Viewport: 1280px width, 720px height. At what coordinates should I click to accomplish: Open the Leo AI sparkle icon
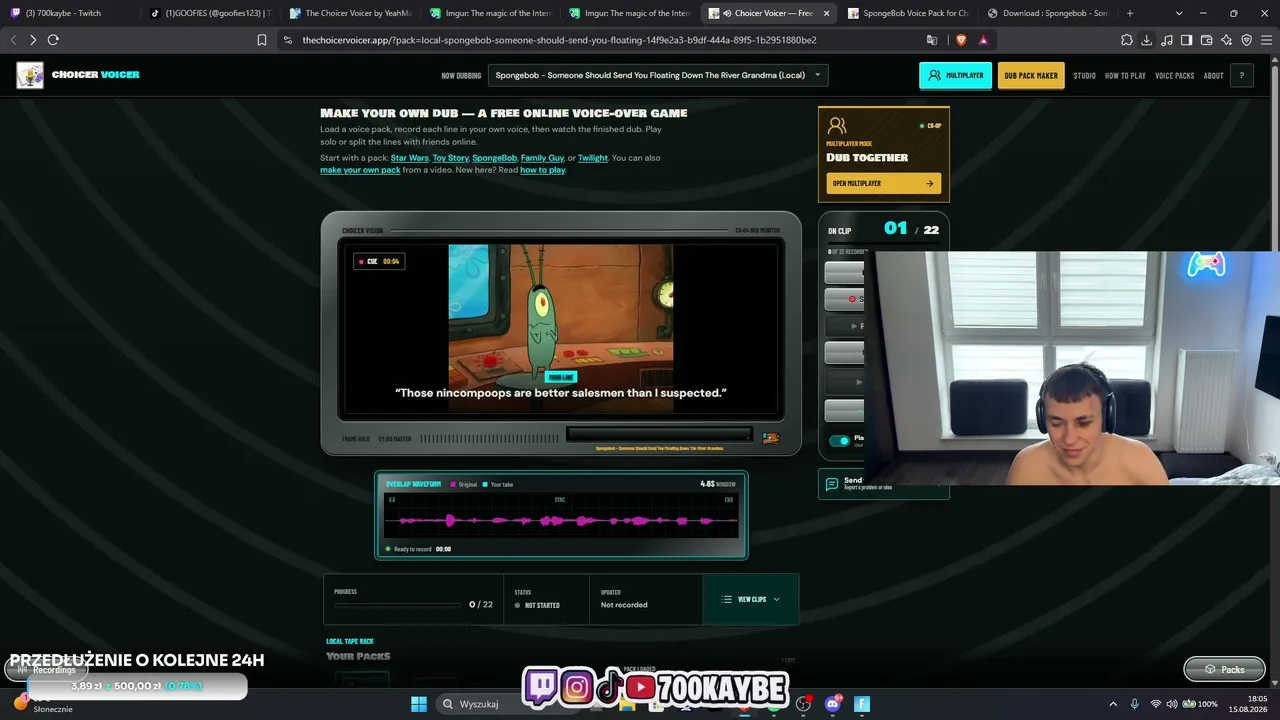tap(1226, 40)
